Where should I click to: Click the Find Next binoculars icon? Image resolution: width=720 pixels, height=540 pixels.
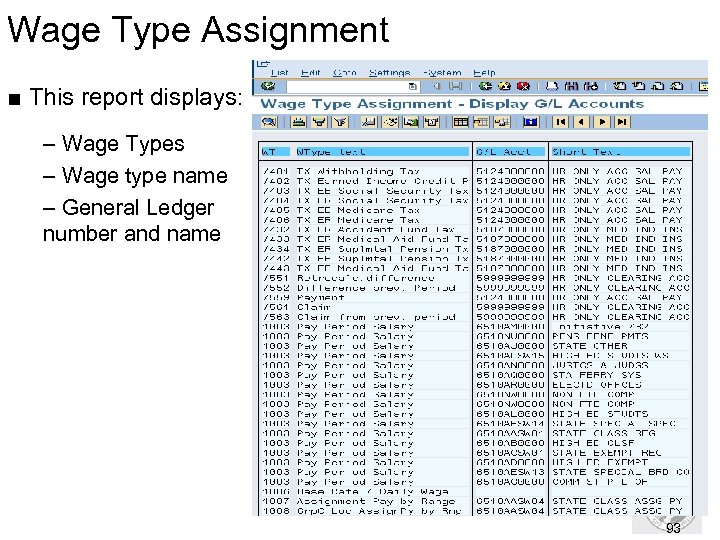tap(591, 86)
